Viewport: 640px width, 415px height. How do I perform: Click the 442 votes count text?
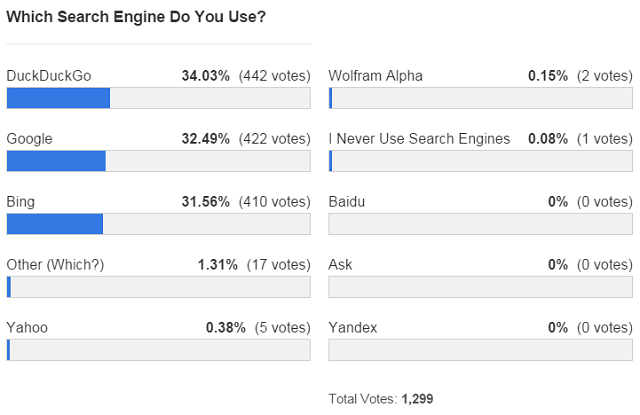click(275, 76)
